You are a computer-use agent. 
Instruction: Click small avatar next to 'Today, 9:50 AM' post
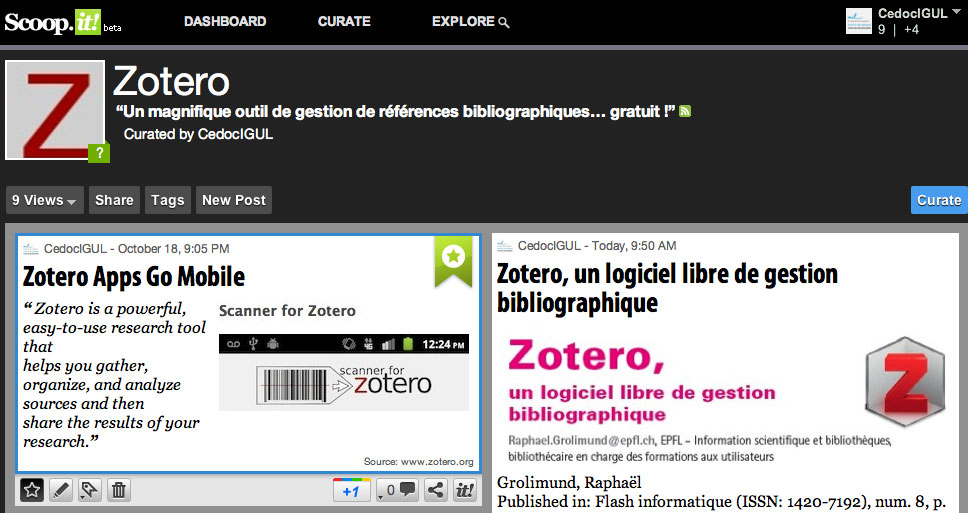click(x=505, y=246)
